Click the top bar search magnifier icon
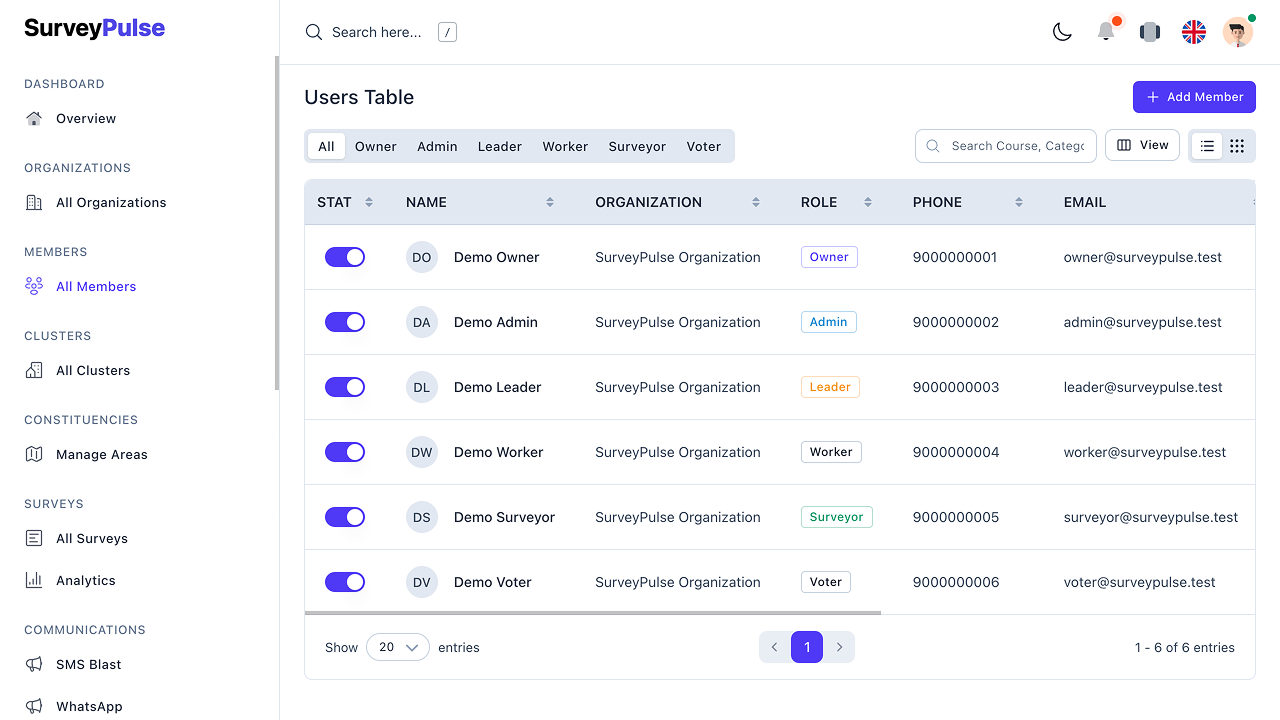 (314, 32)
